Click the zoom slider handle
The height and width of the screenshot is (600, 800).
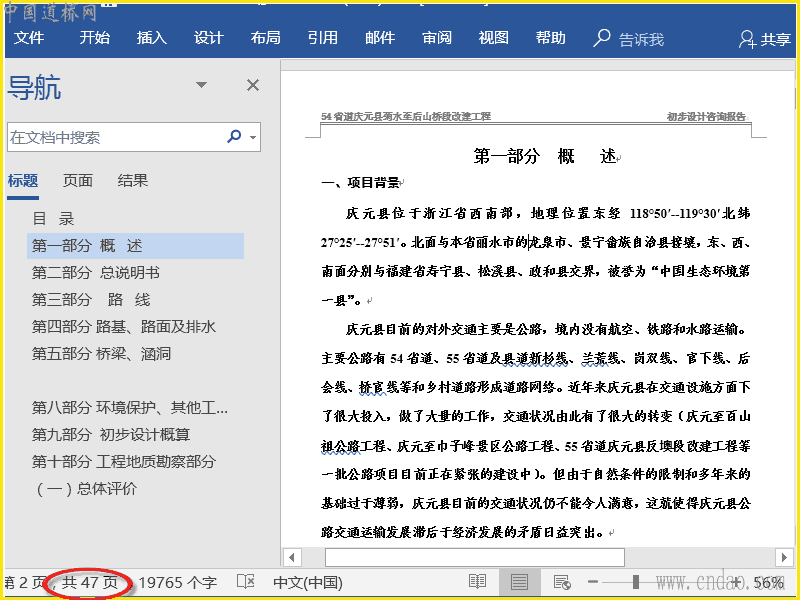point(635,582)
